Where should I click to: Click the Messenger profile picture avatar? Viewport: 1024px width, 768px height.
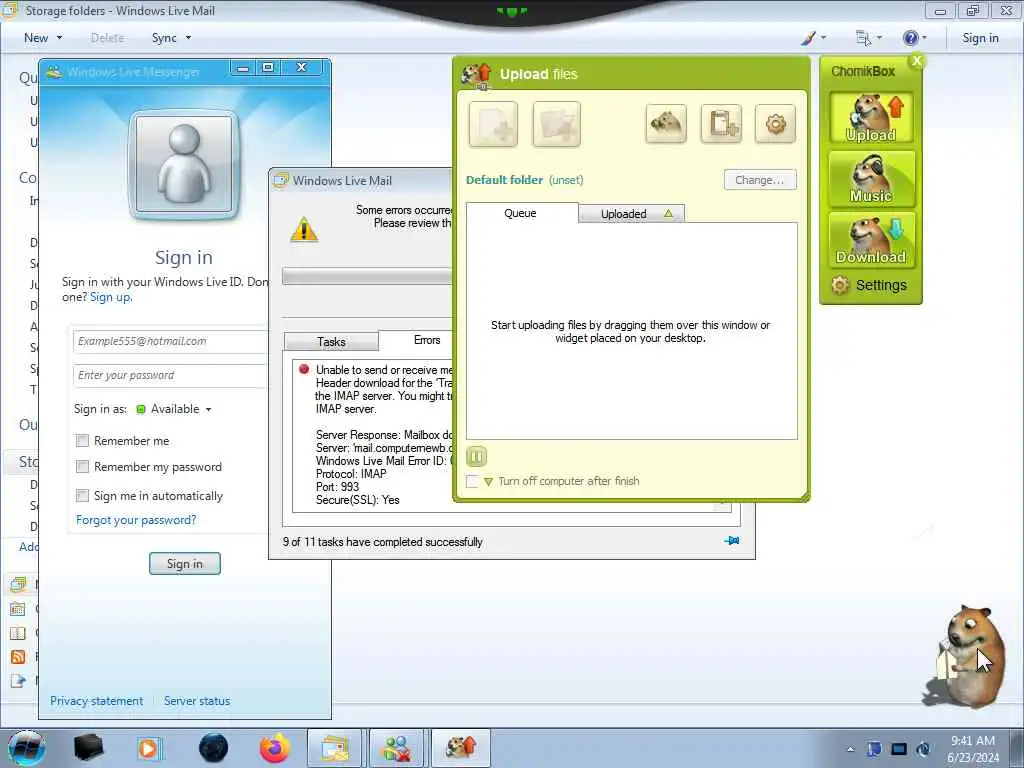coord(184,164)
